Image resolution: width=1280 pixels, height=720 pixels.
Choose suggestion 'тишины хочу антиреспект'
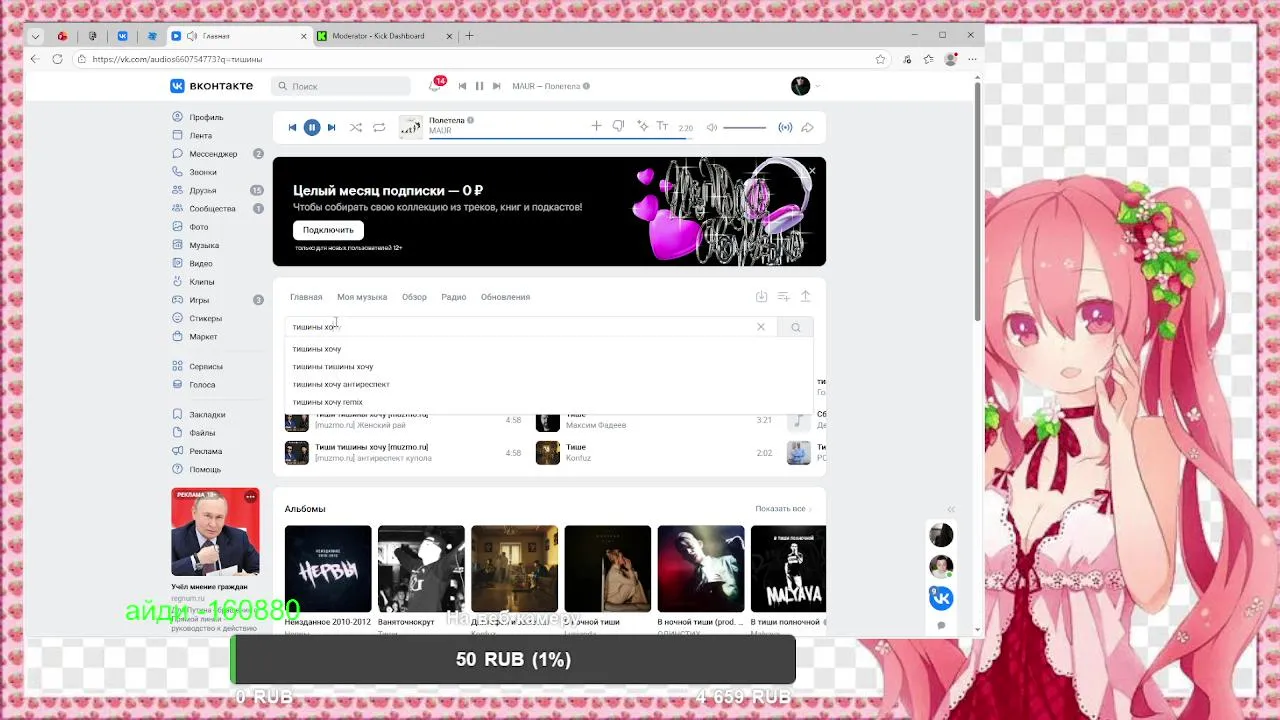point(340,384)
